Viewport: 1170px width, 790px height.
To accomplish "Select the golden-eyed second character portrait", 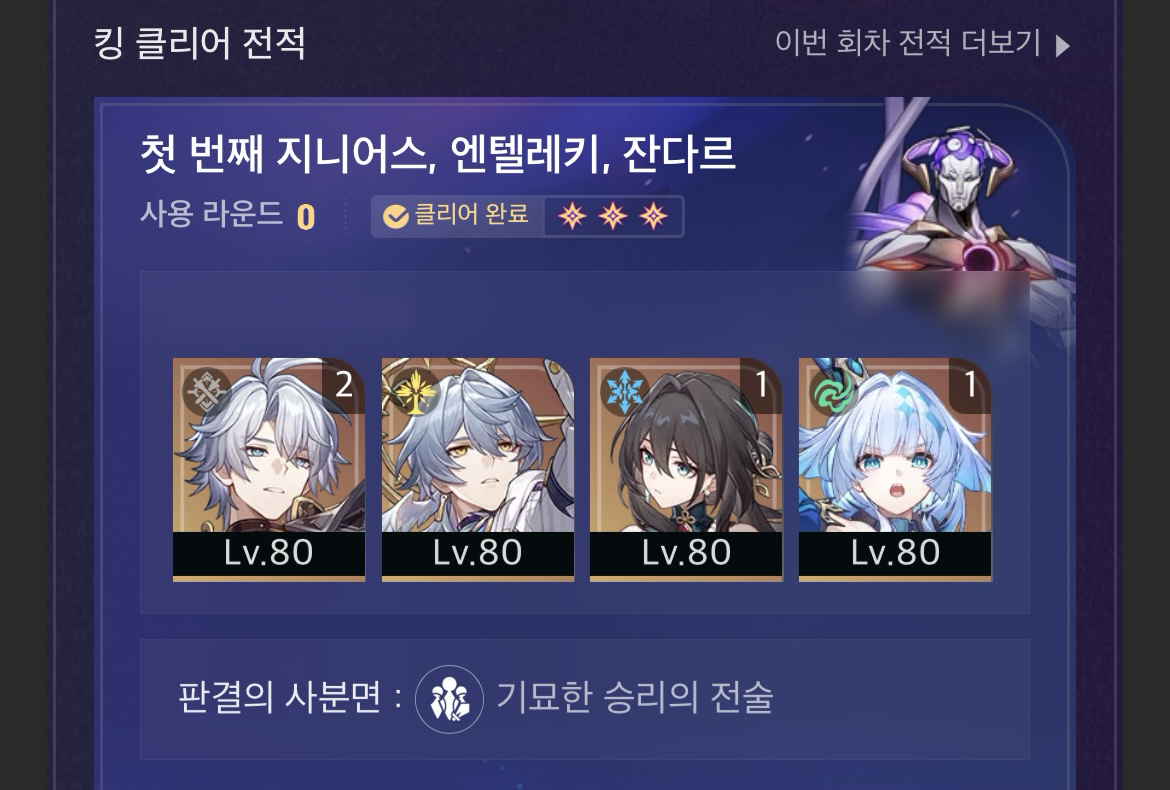I will 478,469.
